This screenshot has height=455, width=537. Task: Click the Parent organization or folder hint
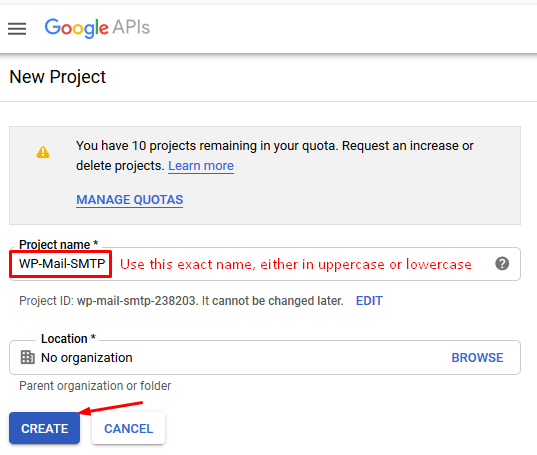pos(95,386)
